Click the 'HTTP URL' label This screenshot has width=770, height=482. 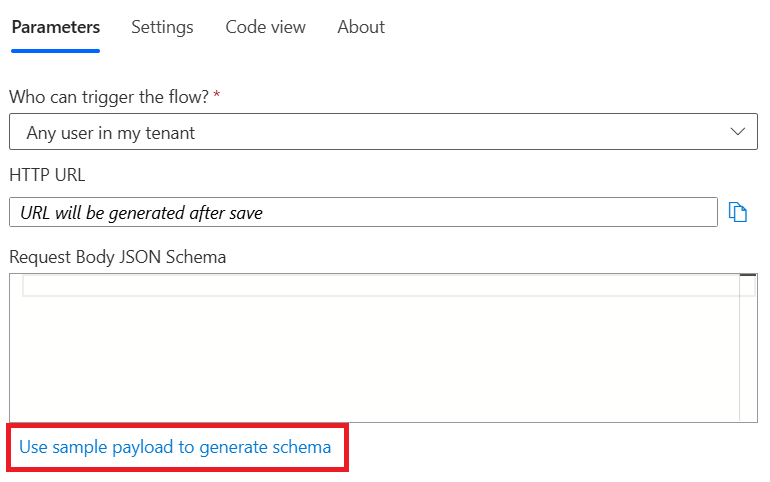pyautogui.click(x=47, y=175)
